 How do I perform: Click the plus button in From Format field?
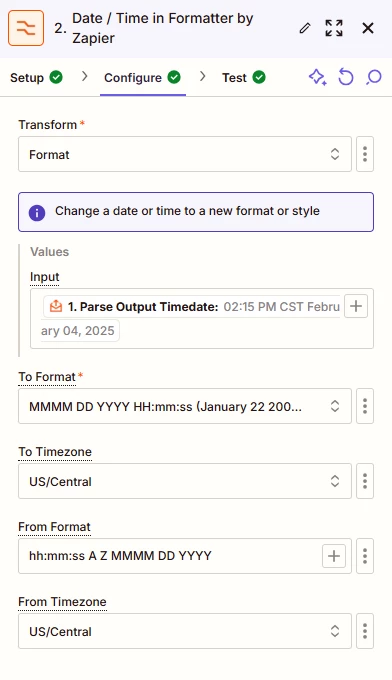334,556
